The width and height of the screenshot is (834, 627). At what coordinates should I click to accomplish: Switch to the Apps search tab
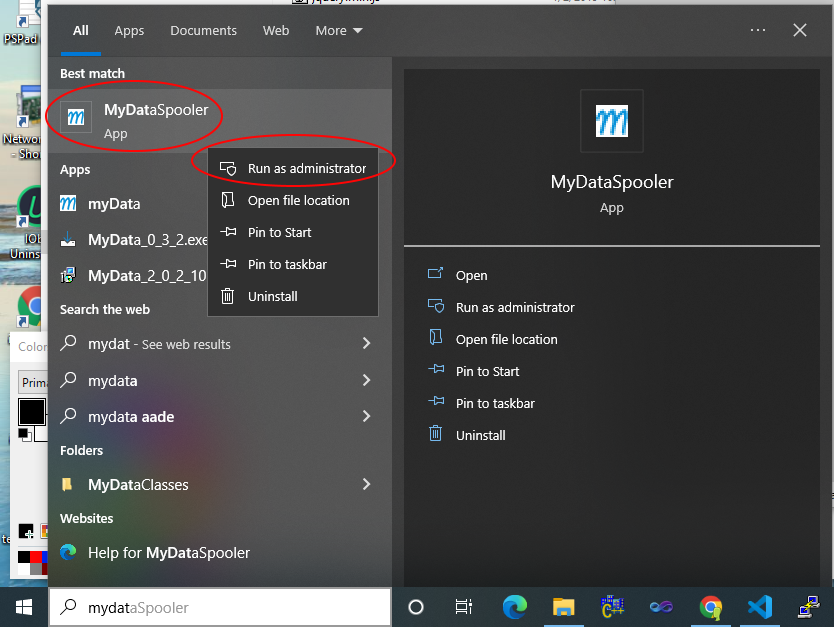[x=129, y=31]
